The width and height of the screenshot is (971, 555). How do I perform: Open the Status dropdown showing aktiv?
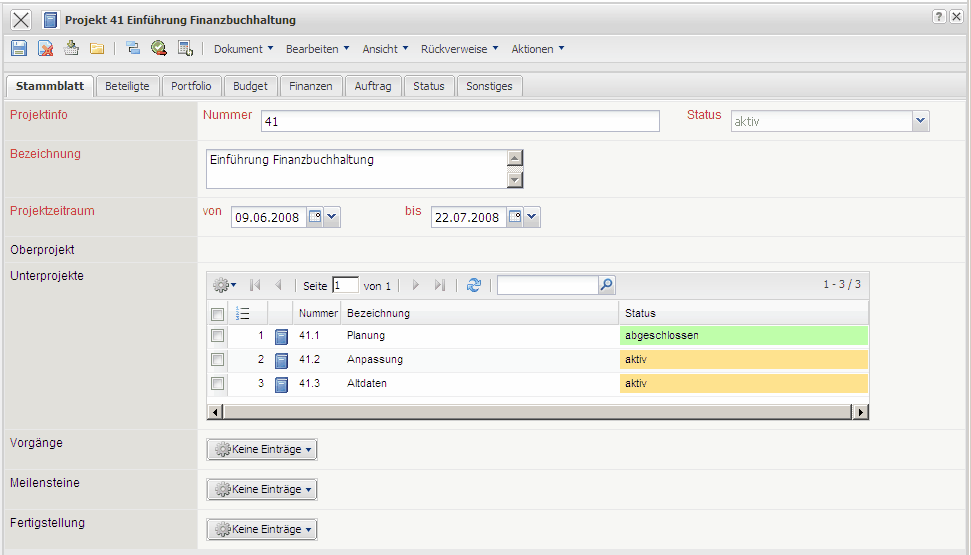(920, 121)
